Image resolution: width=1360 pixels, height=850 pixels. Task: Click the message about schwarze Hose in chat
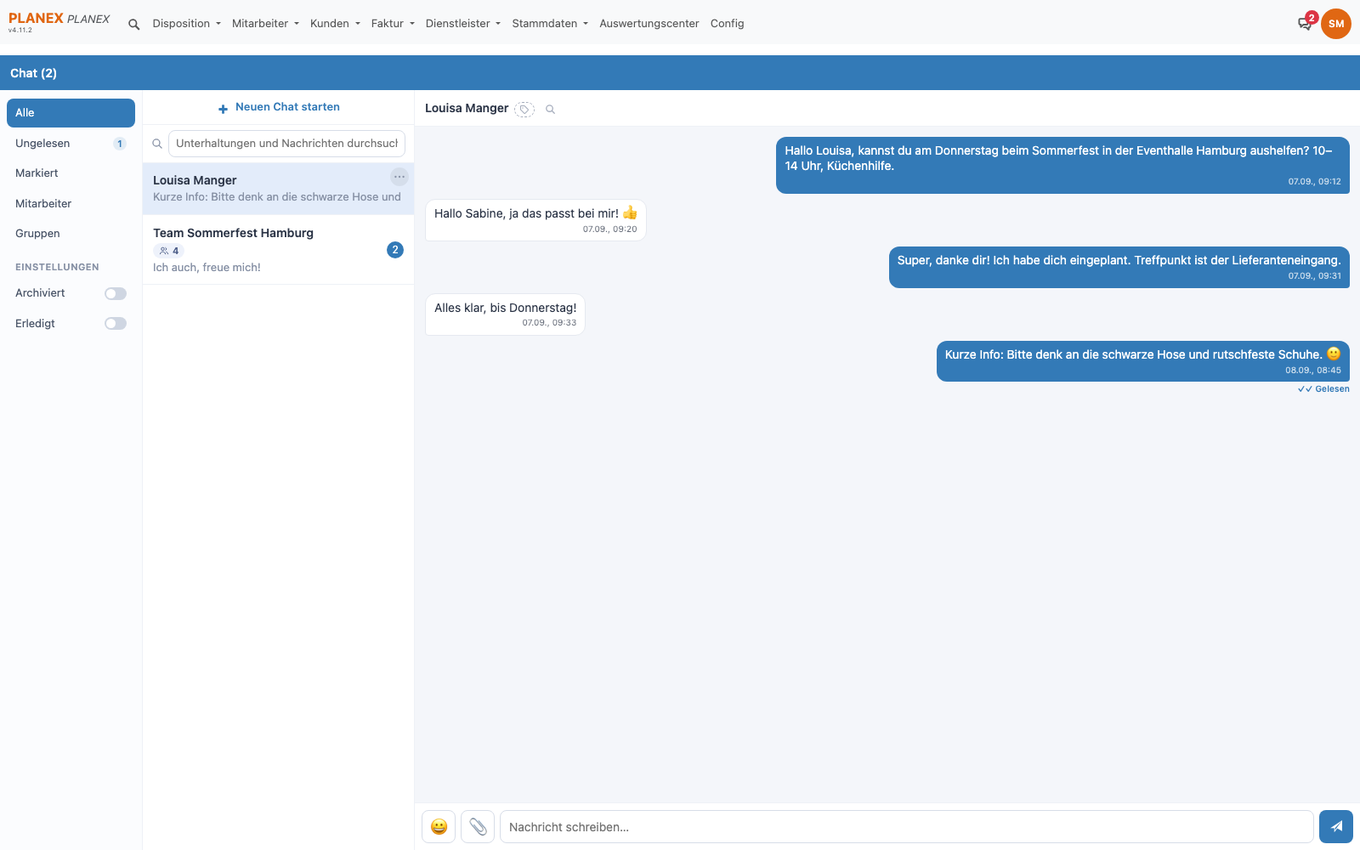[1143, 361]
